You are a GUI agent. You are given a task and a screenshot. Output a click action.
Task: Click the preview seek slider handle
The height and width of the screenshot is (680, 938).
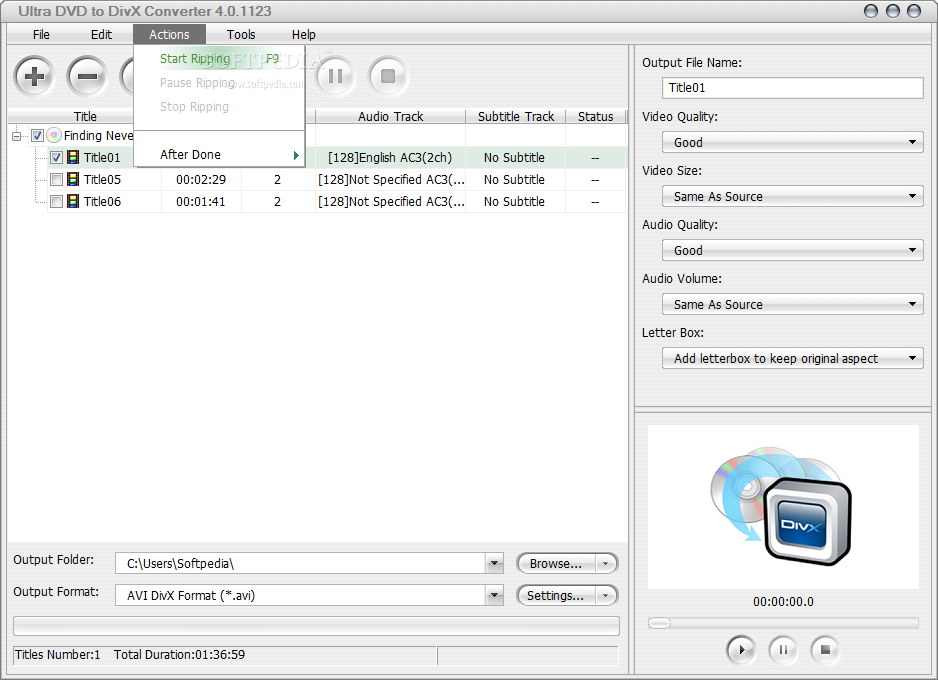659,623
